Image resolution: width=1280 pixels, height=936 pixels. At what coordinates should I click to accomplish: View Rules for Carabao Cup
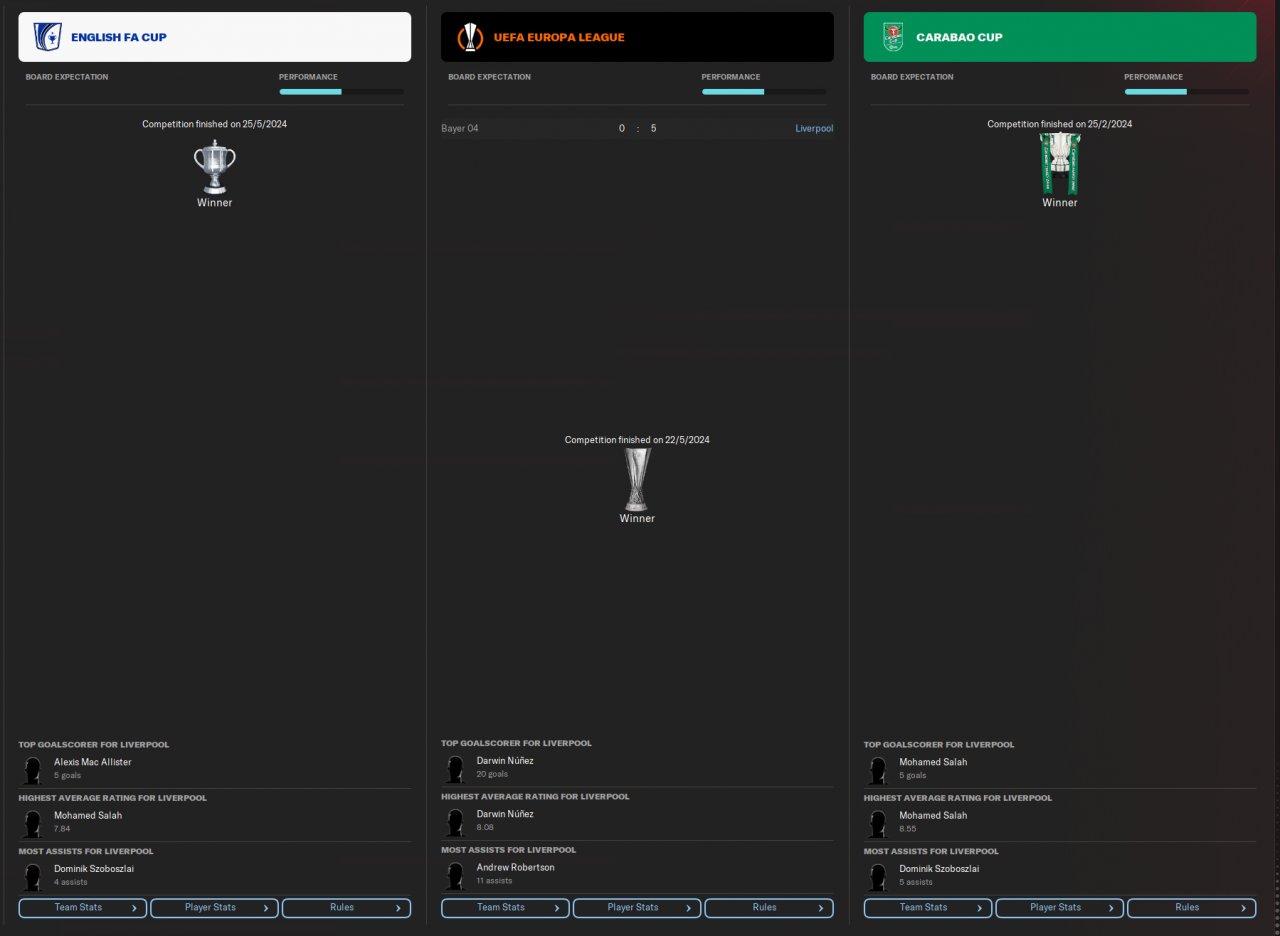(1192, 908)
